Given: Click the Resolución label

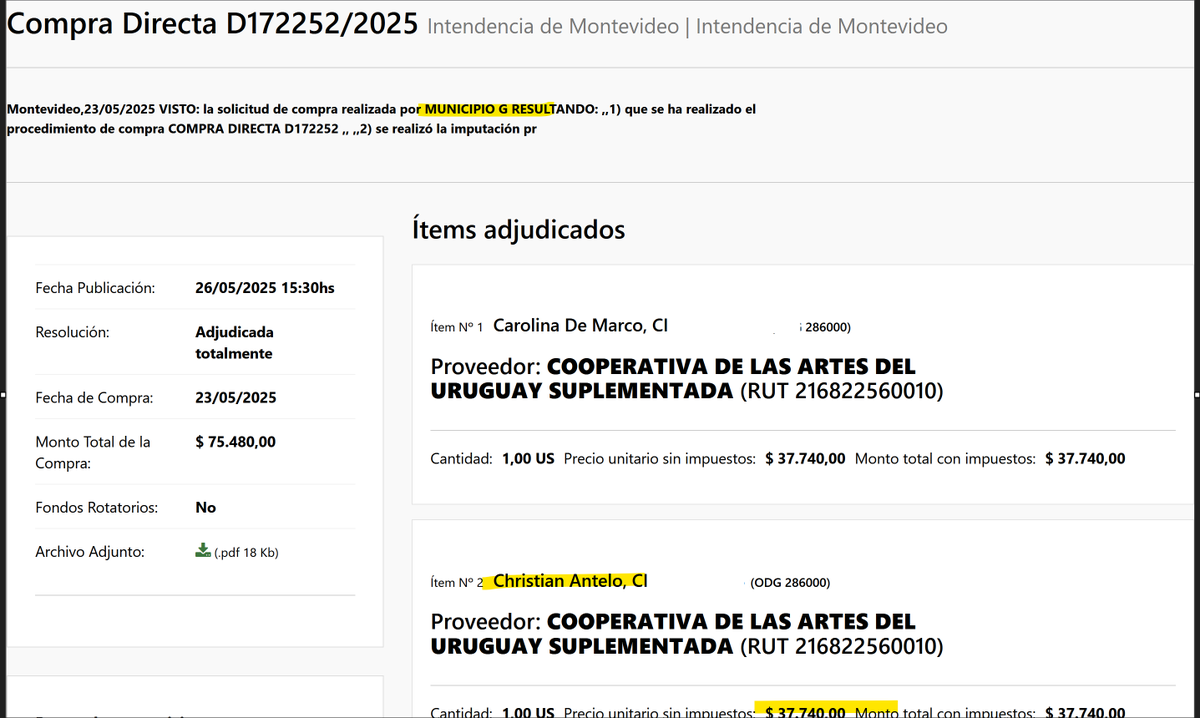Looking at the screenshot, I should point(72,332).
